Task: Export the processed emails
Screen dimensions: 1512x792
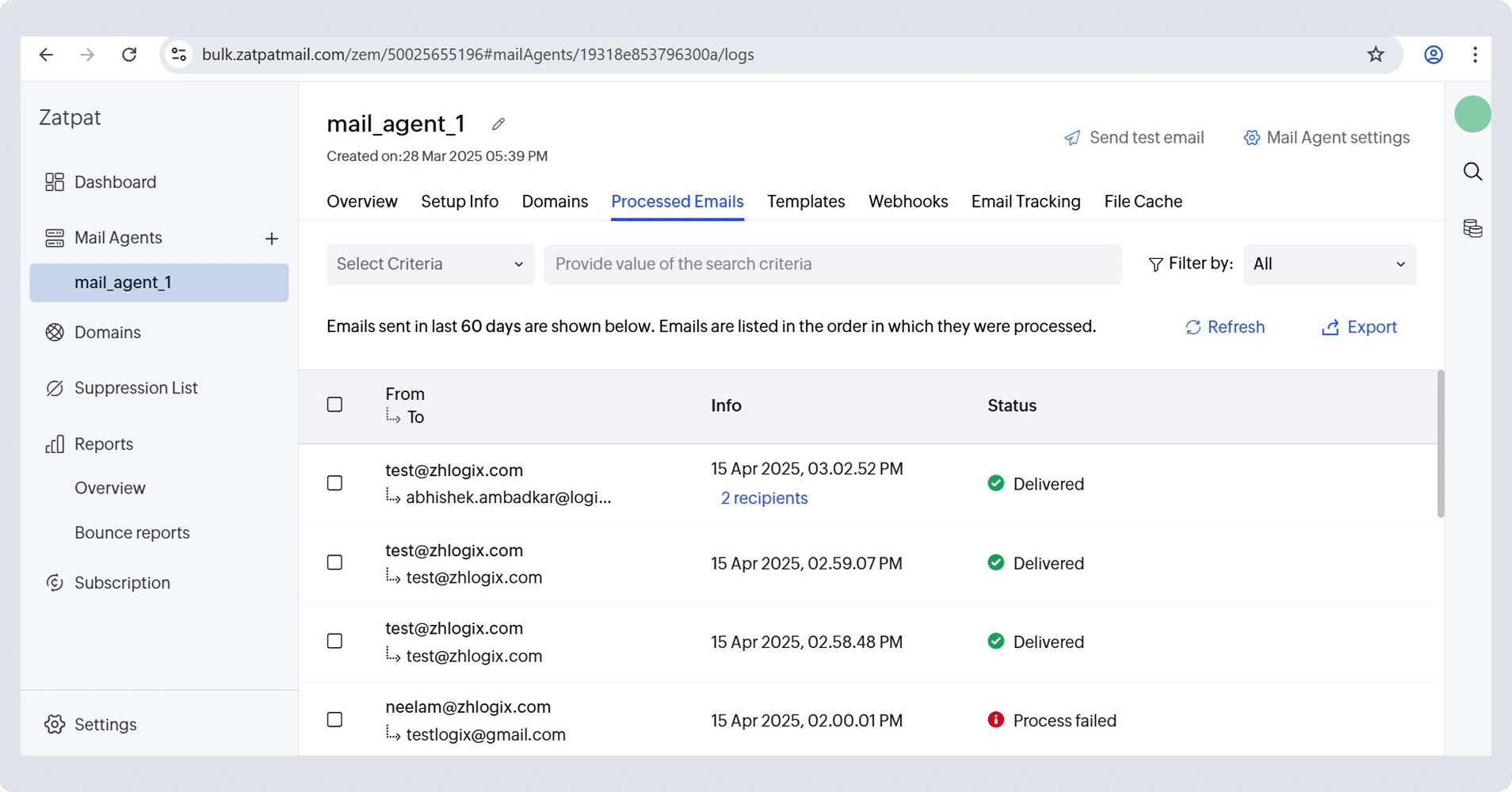Action: pos(1359,327)
